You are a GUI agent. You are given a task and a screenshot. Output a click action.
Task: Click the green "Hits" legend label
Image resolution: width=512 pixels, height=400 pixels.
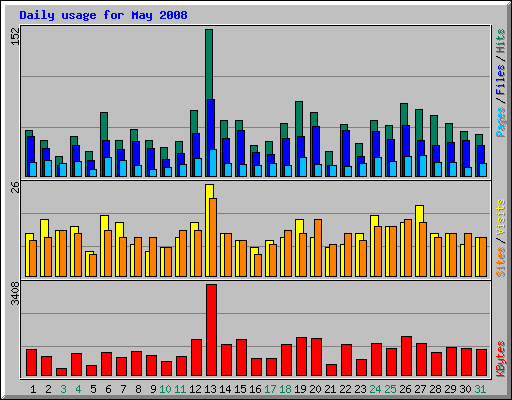coord(501,41)
